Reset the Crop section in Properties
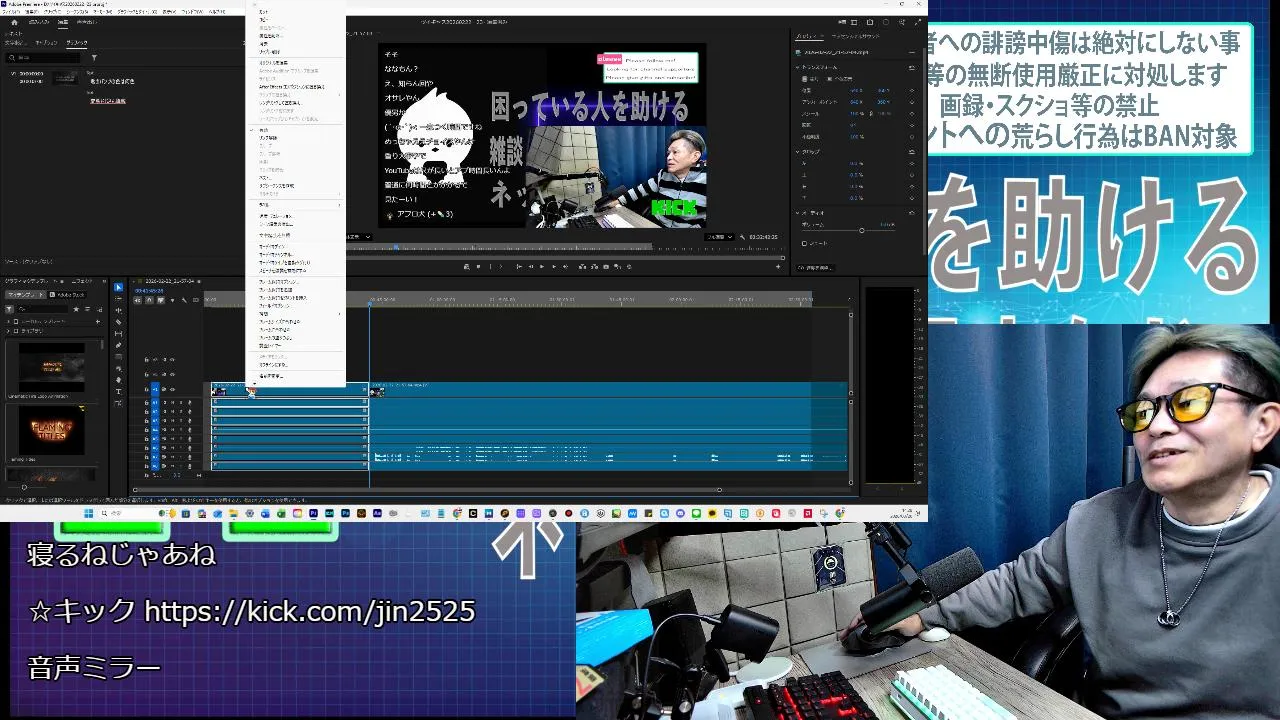The height and width of the screenshot is (720, 1280). pos(912,152)
